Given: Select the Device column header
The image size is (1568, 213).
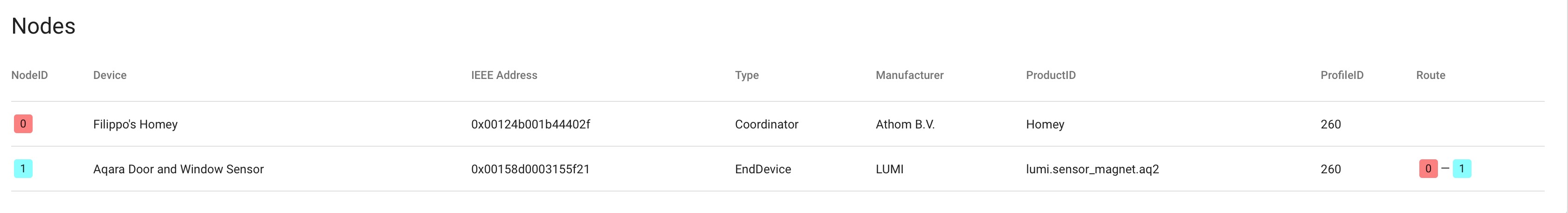Looking at the screenshot, I should (110, 75).
